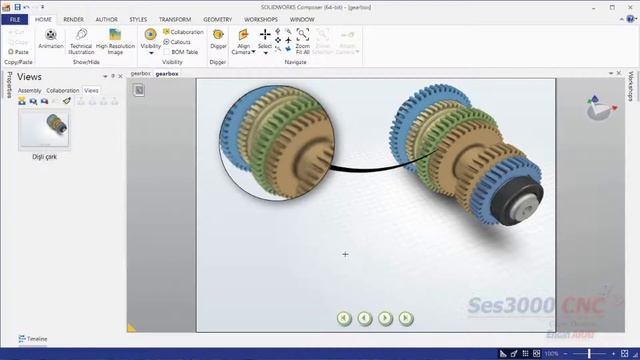Click the zoom magnifier navigation icon

[289, 31]
